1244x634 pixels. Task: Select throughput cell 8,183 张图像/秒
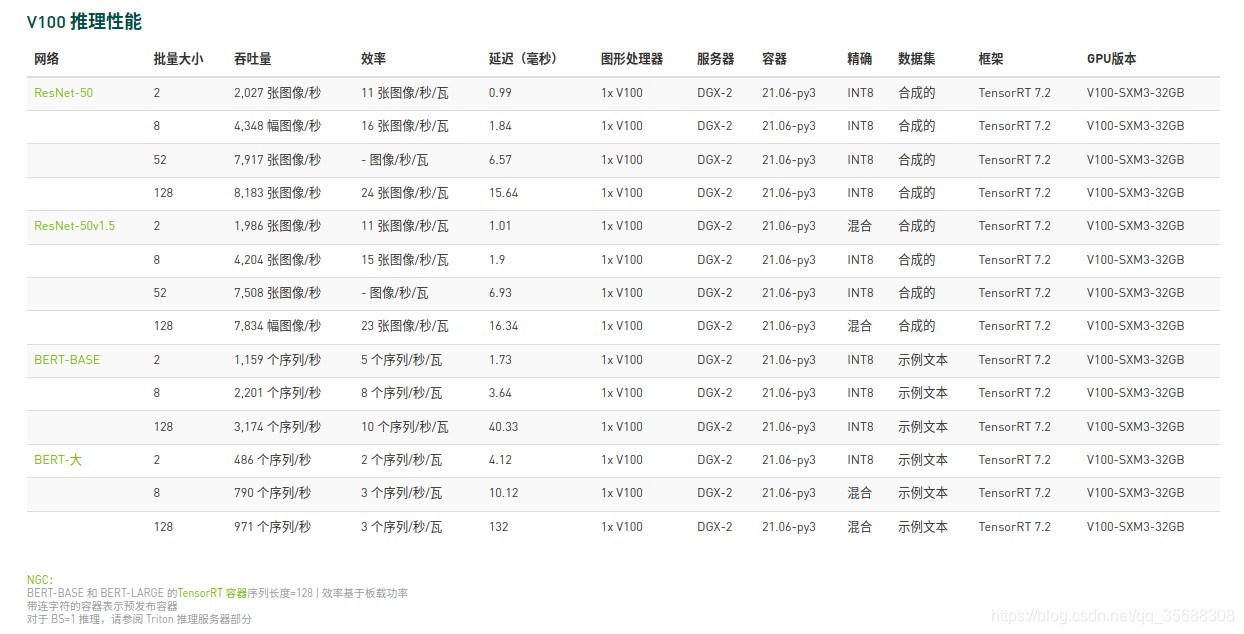(x=277, y=193)
